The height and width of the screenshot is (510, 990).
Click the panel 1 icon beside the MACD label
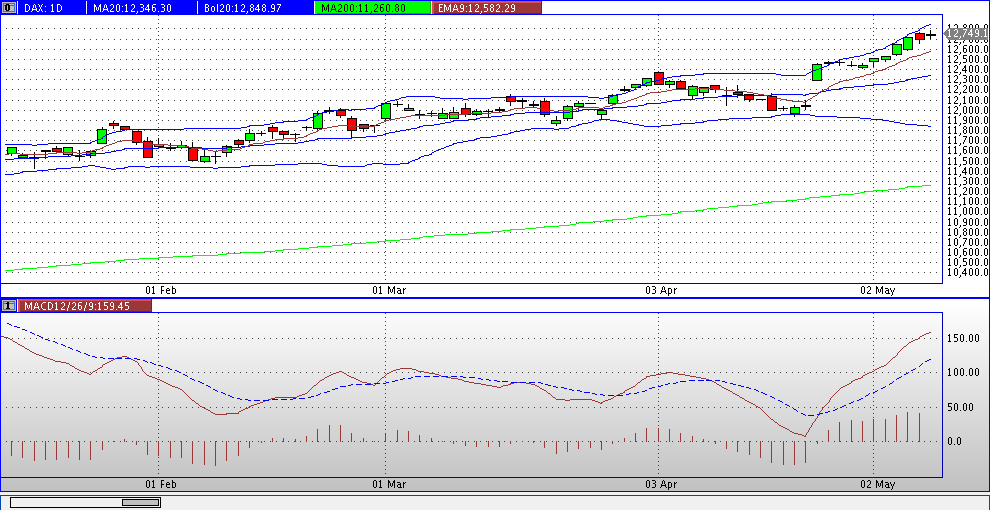pos(8,306)
